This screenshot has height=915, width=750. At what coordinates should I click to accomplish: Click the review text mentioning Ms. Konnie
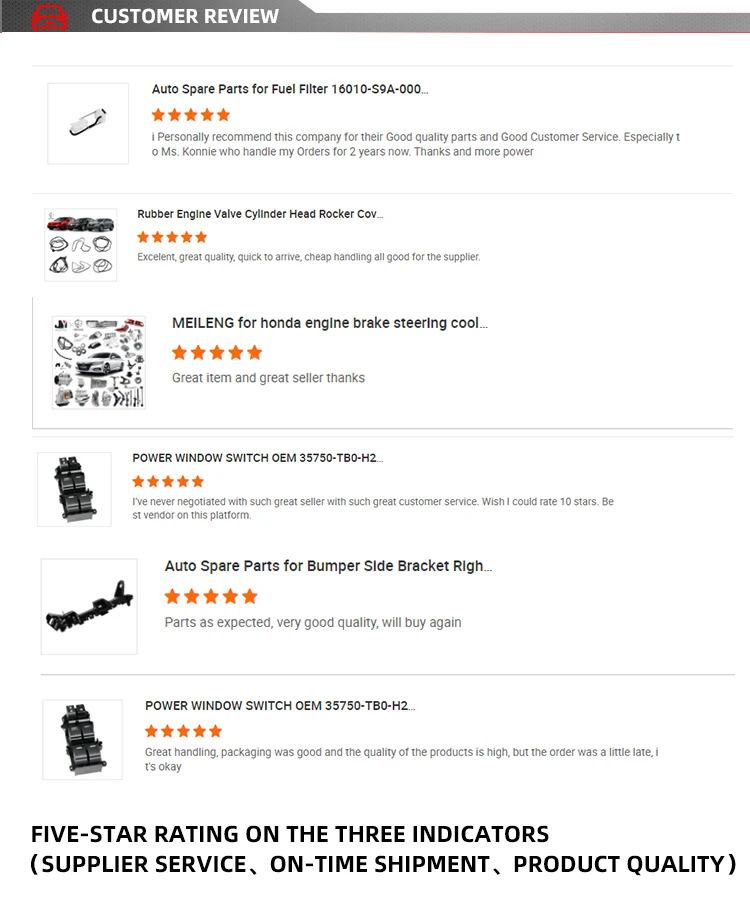[416, 144]
